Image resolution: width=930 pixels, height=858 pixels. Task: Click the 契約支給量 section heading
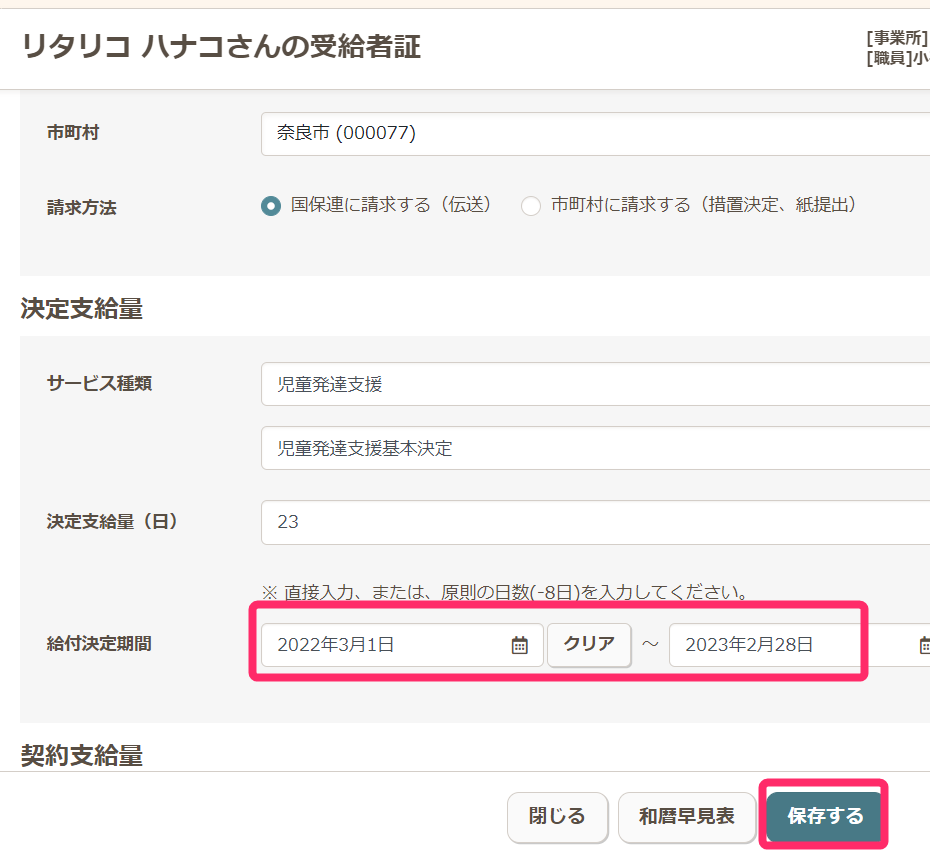[82, 755]
